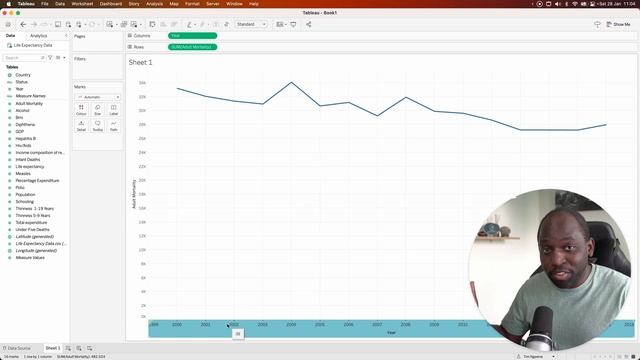The height and width of the screenshot is (360, 640).
Task: Open the mark type Automatic dropdown
Action: [x=98, y=97]
